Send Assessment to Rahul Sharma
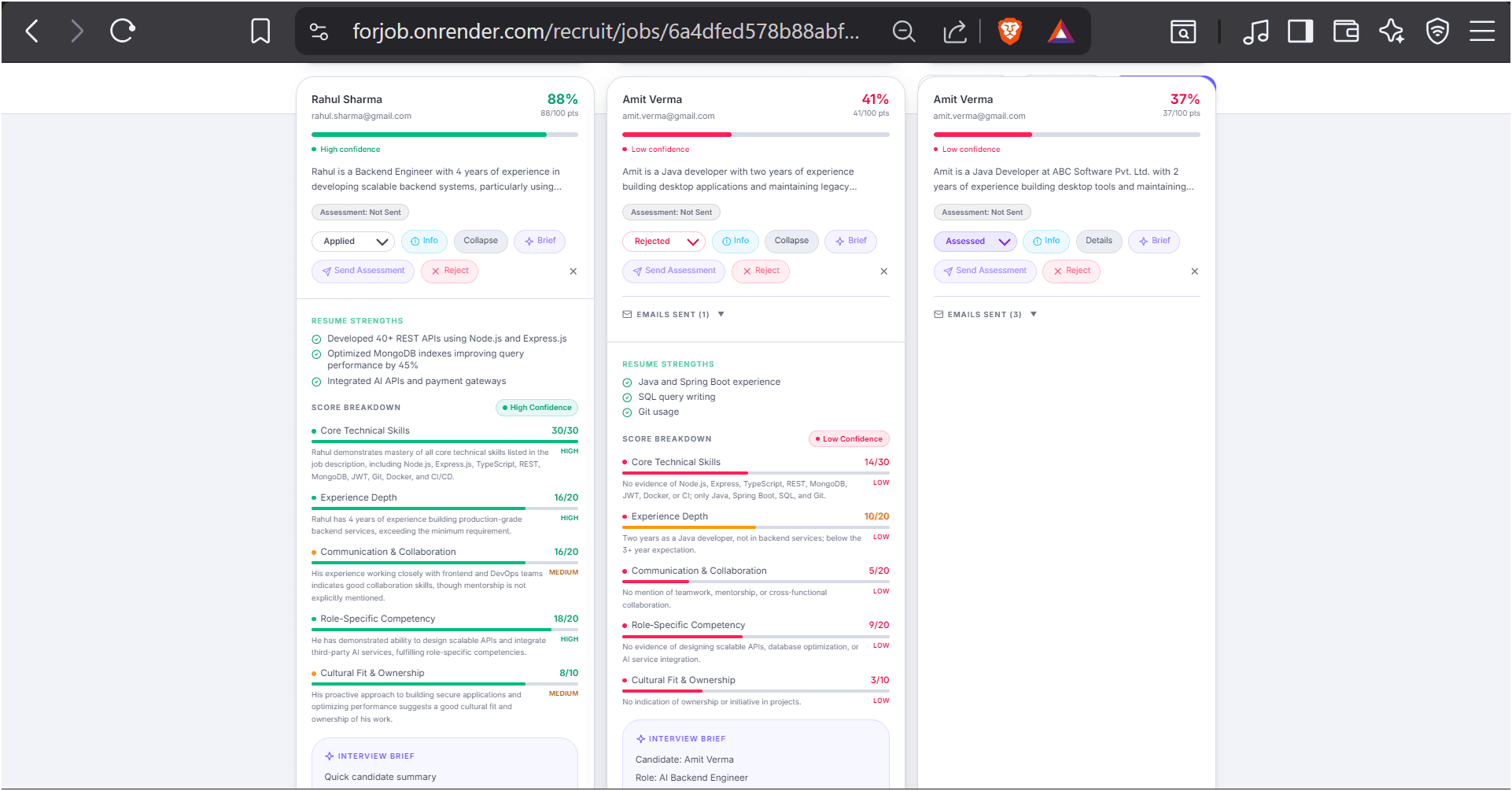Screen dimensions: 1512x791 (363, 271)
